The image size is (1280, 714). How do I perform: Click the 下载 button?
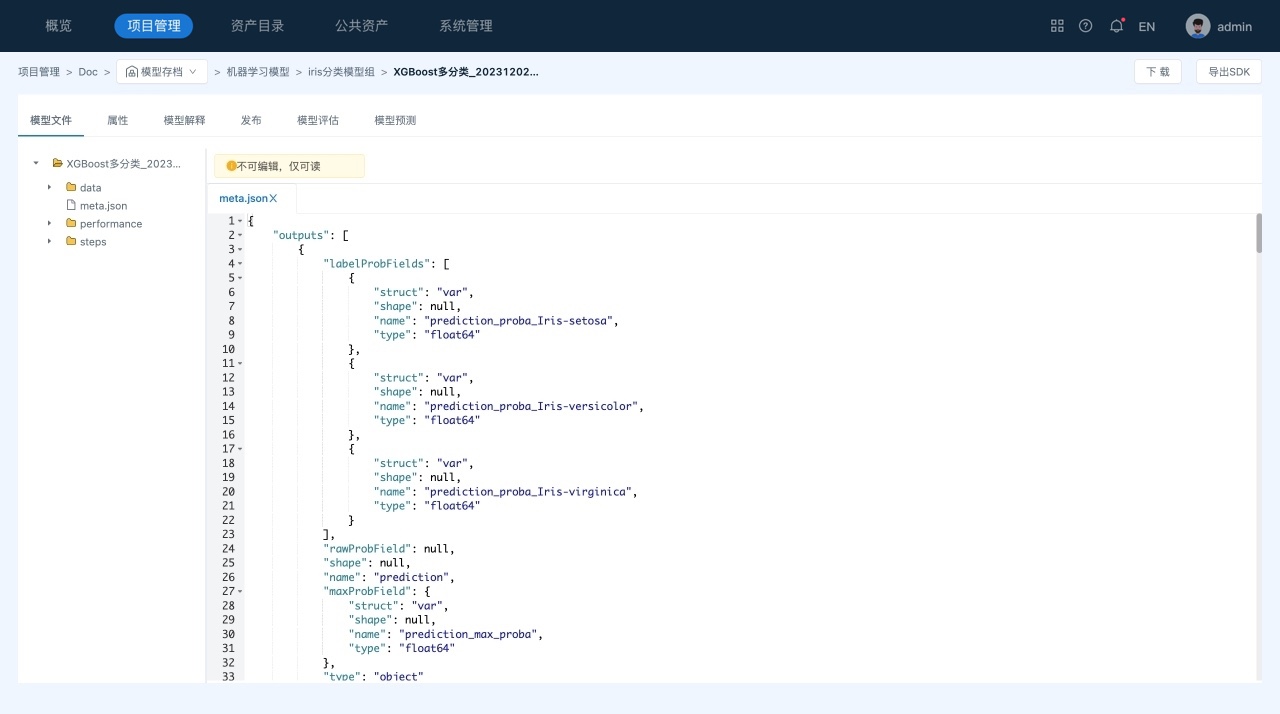[x=1157, y=72]
